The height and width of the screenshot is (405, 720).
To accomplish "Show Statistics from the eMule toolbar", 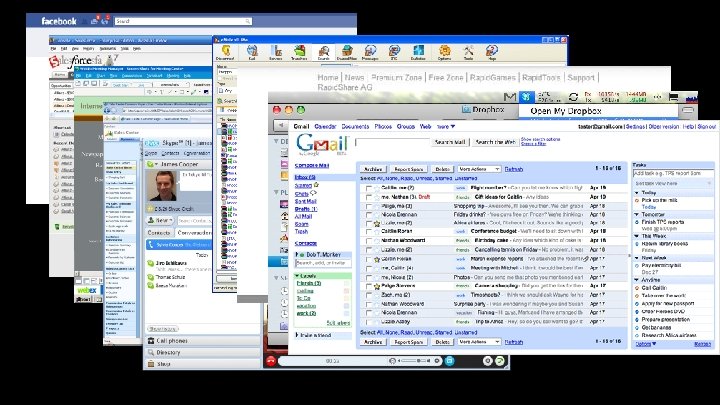I will [418, 51].
